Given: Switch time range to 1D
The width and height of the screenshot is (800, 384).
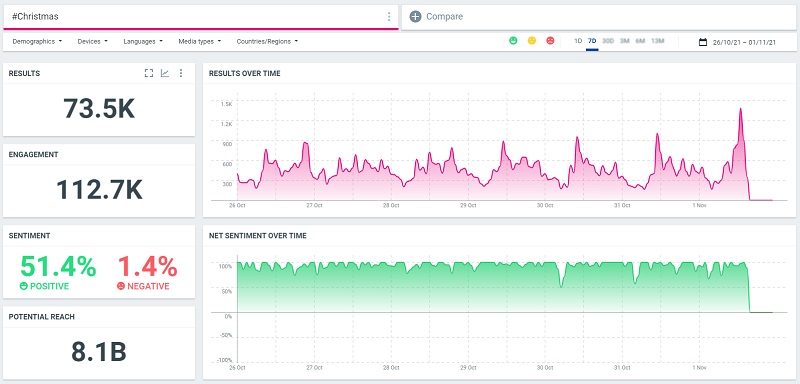Looking at the screenshot, I should 578,41.
